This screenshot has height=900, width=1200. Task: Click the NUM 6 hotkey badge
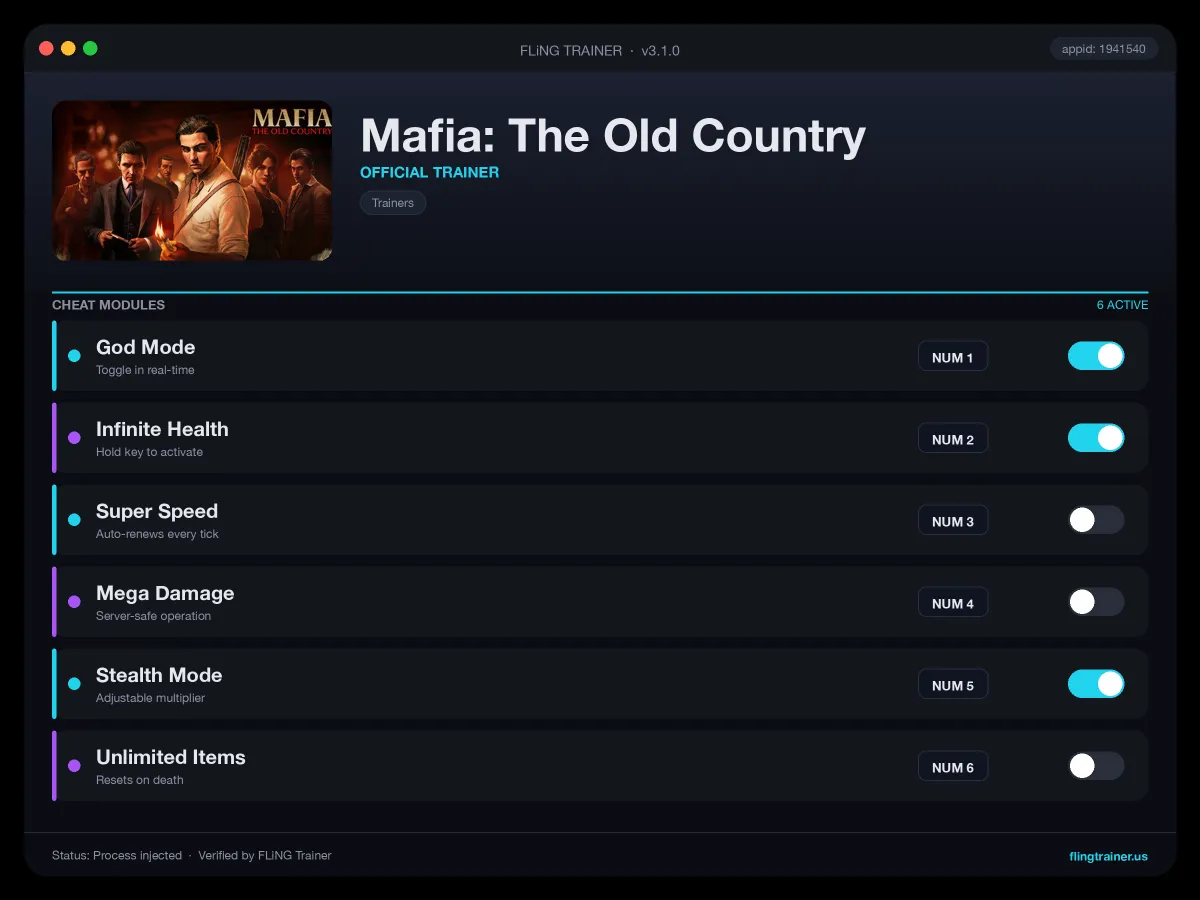pos(953,767)
